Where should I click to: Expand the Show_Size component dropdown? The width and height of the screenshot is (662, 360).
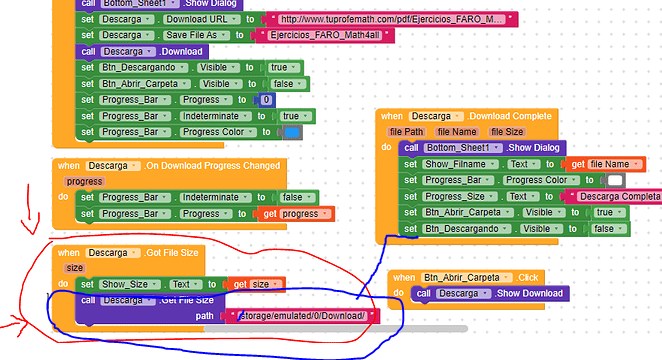[x=130, y=284]
